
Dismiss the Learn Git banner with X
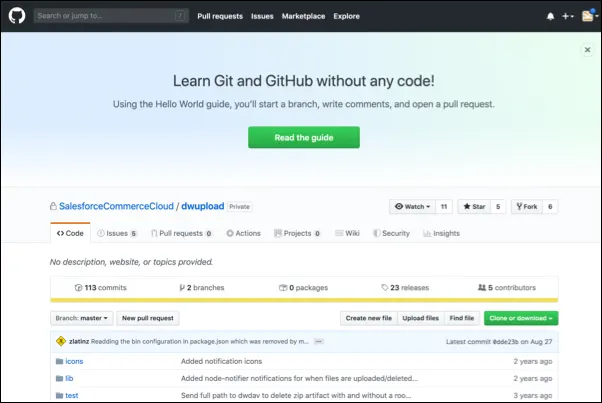click(587, 50)
